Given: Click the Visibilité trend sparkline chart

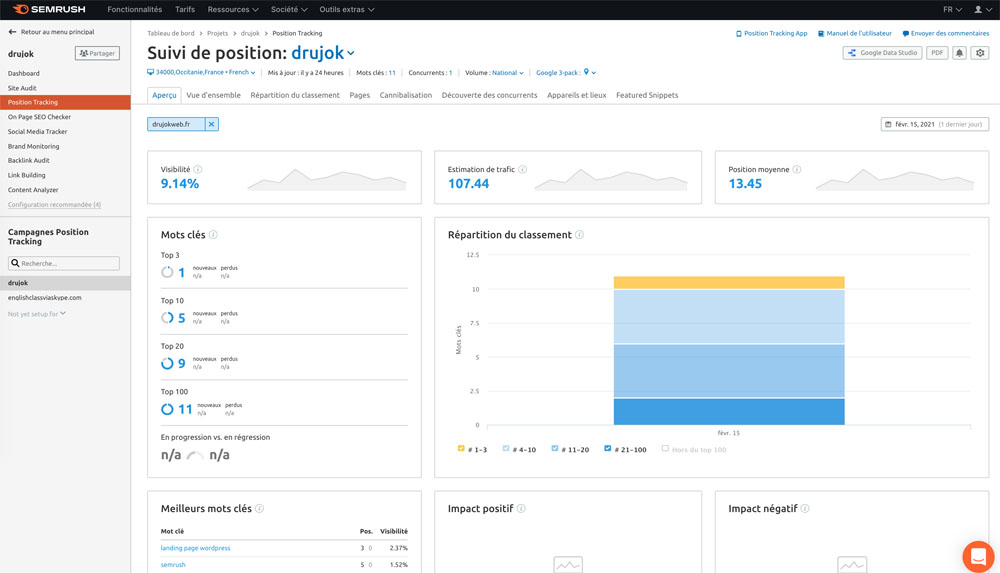Looking at the screenshot, I should click(327, 179).
